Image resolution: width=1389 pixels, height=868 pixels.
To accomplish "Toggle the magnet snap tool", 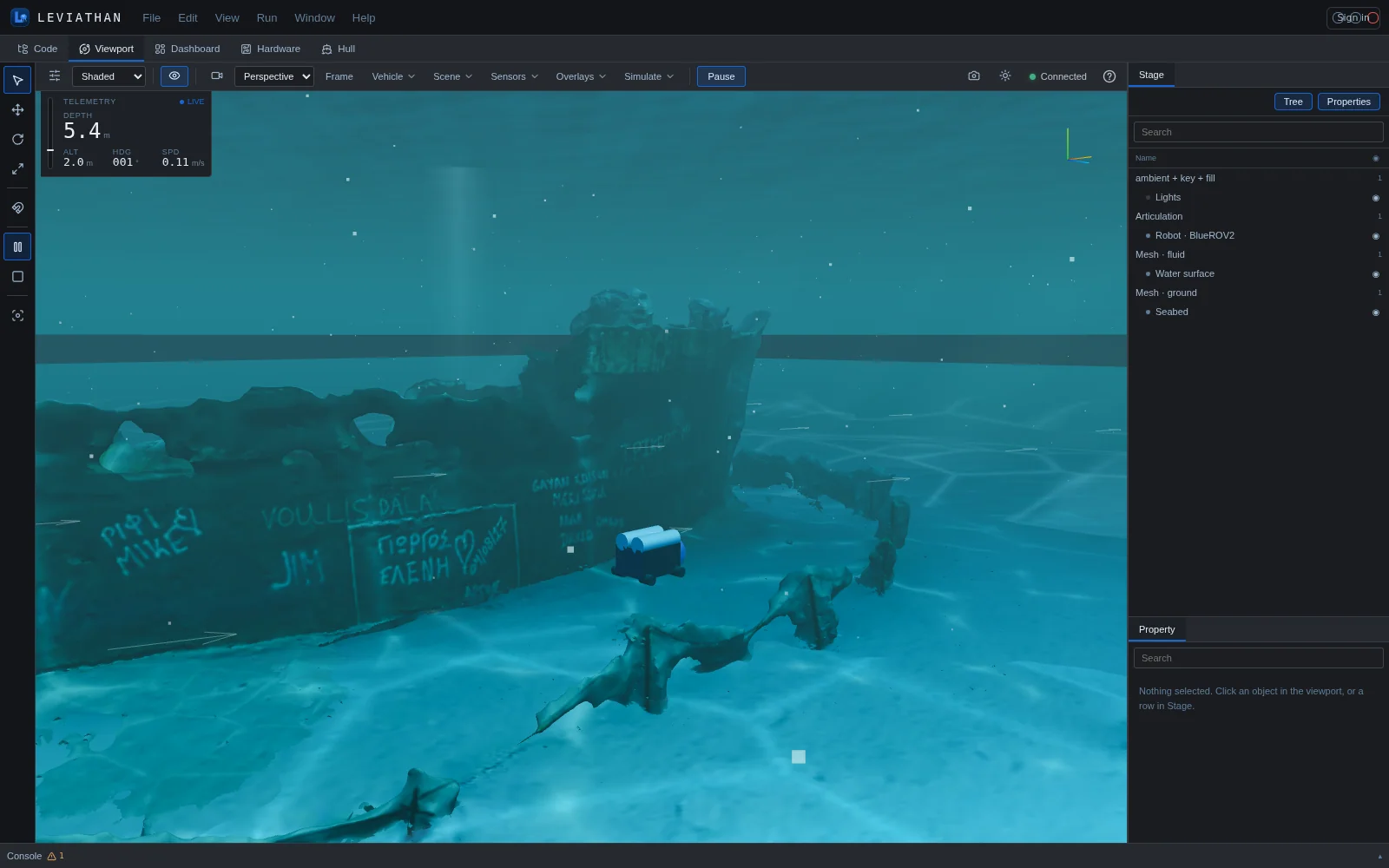I will coord(17,207).
